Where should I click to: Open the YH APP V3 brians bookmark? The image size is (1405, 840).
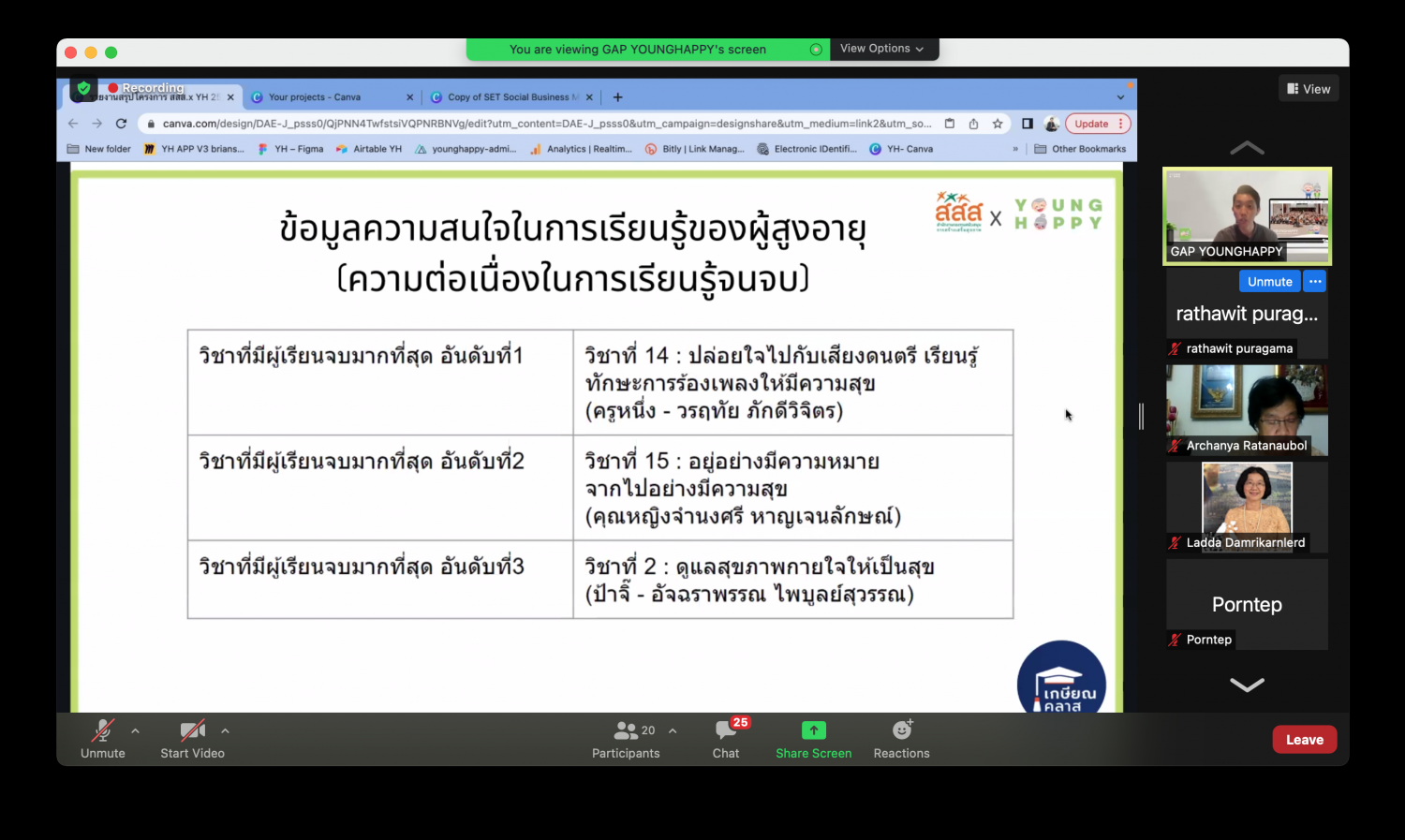point(194,149)
